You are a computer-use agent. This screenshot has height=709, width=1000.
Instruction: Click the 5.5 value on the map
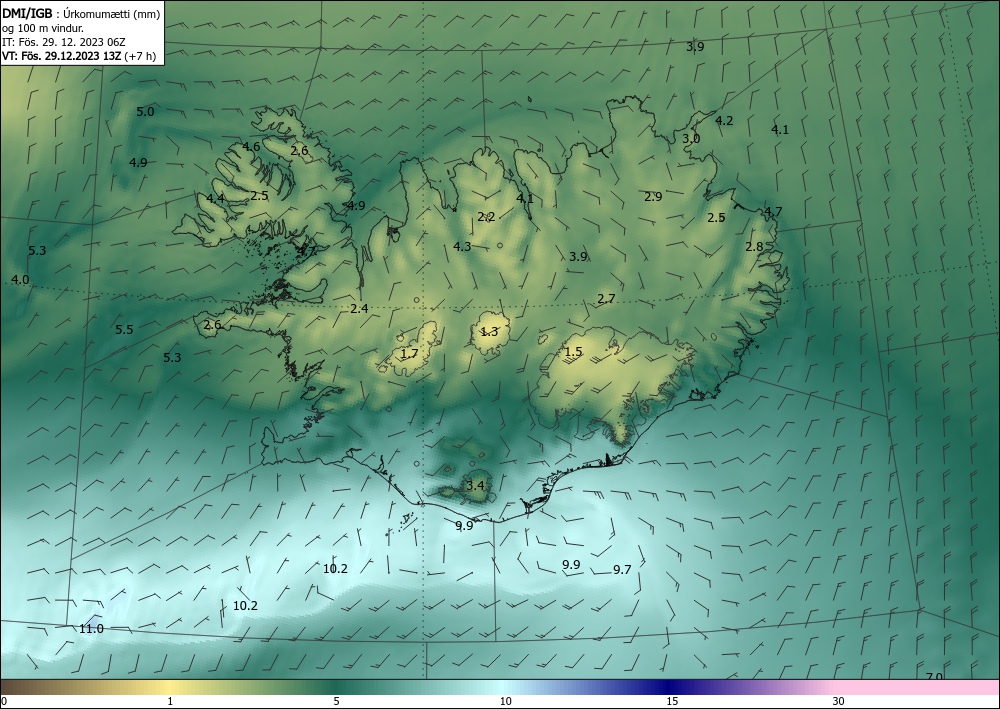click(x=124, y=330)
